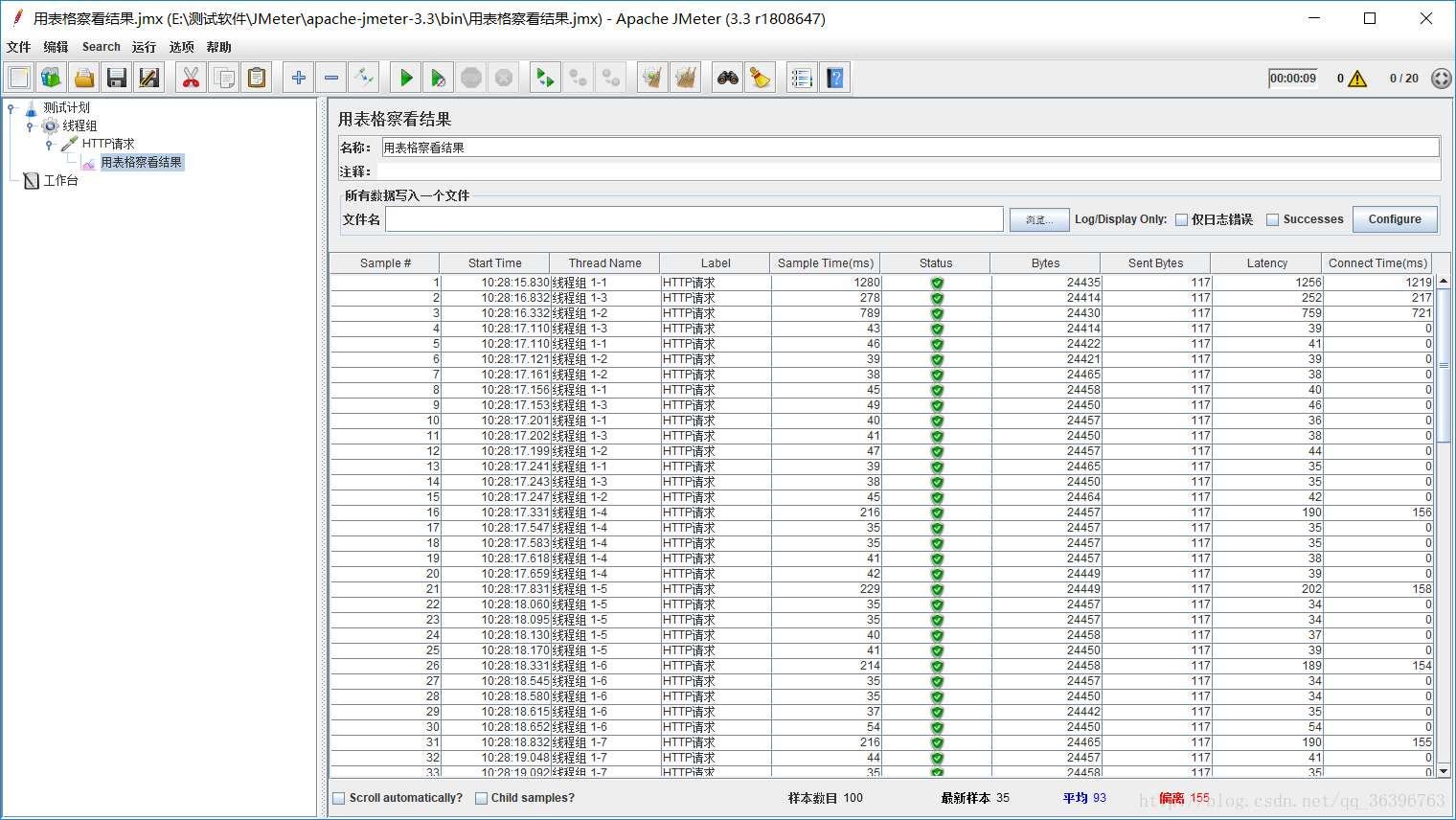Click the Save As icon with pencil
Screen dimensions: 1456x820
pyautogui.click(x=149, y=78)
